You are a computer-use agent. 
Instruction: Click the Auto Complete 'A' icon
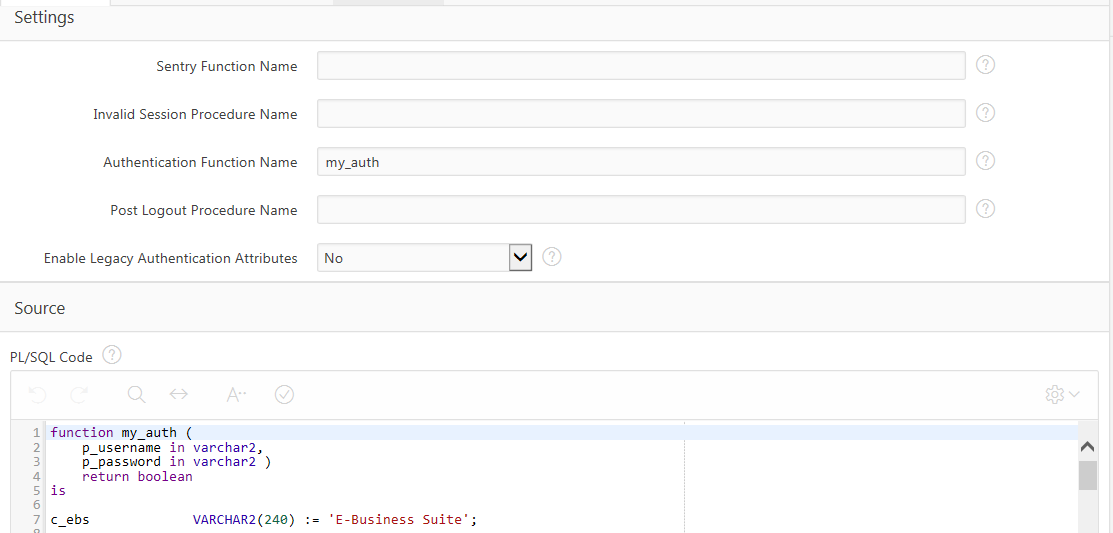(x=236, y=395)
